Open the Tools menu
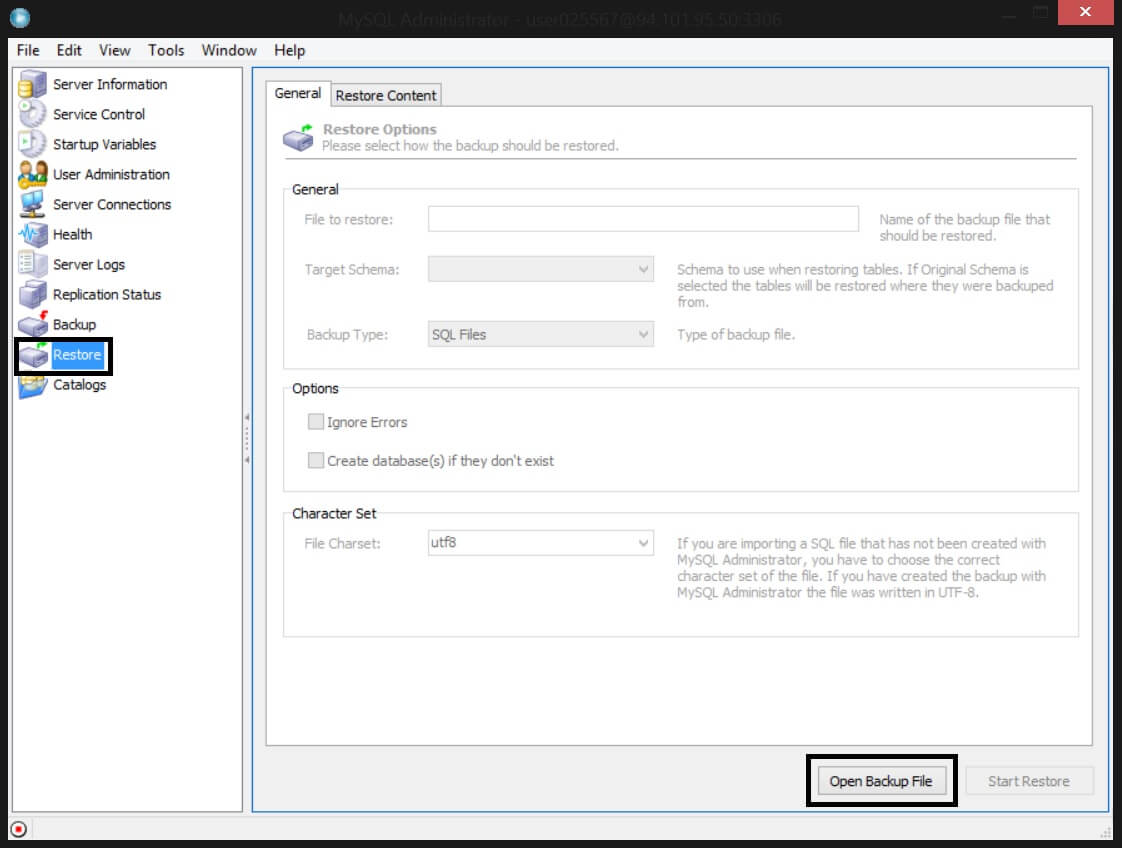 pos(166,50)
